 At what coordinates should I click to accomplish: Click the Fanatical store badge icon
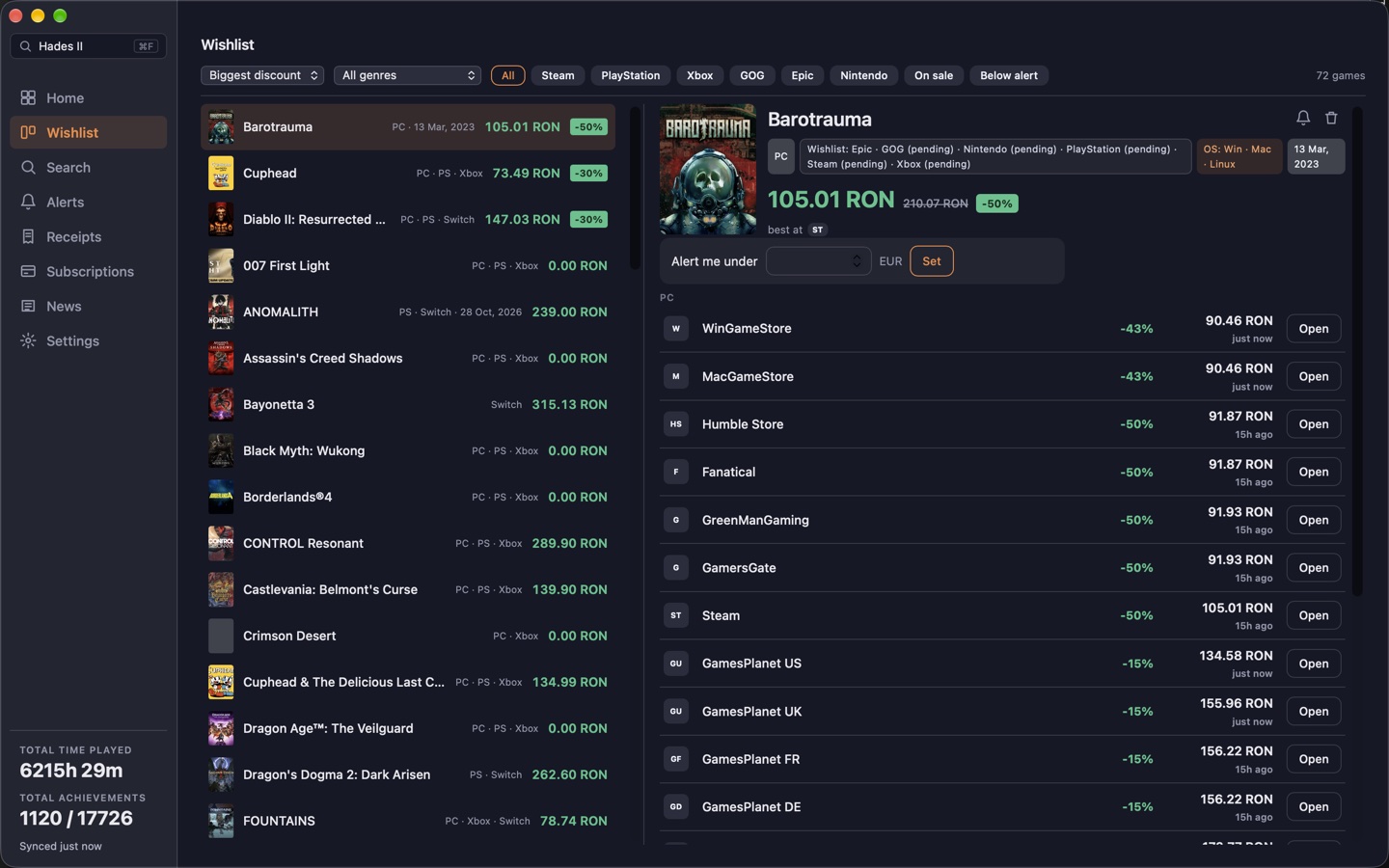click(x=676, y=473)
